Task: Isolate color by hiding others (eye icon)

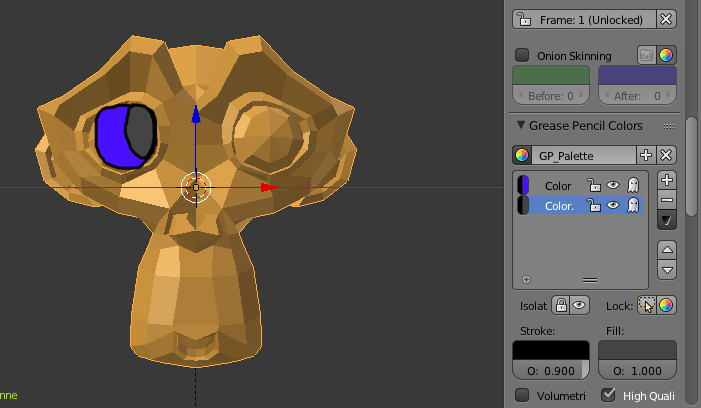Action: 579,305
